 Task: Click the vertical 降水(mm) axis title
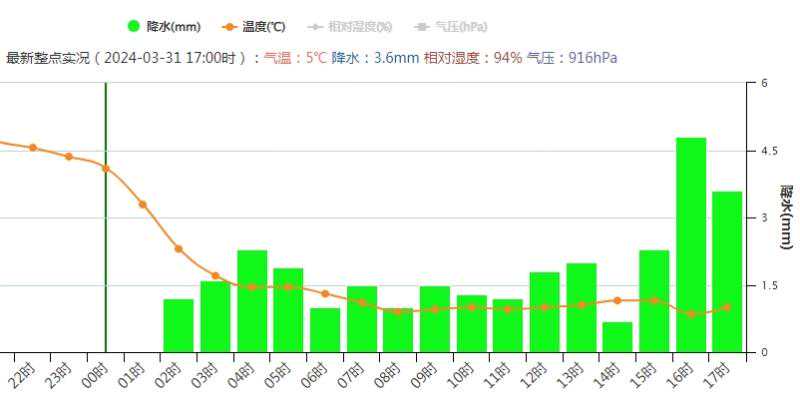tap(786, 217)
